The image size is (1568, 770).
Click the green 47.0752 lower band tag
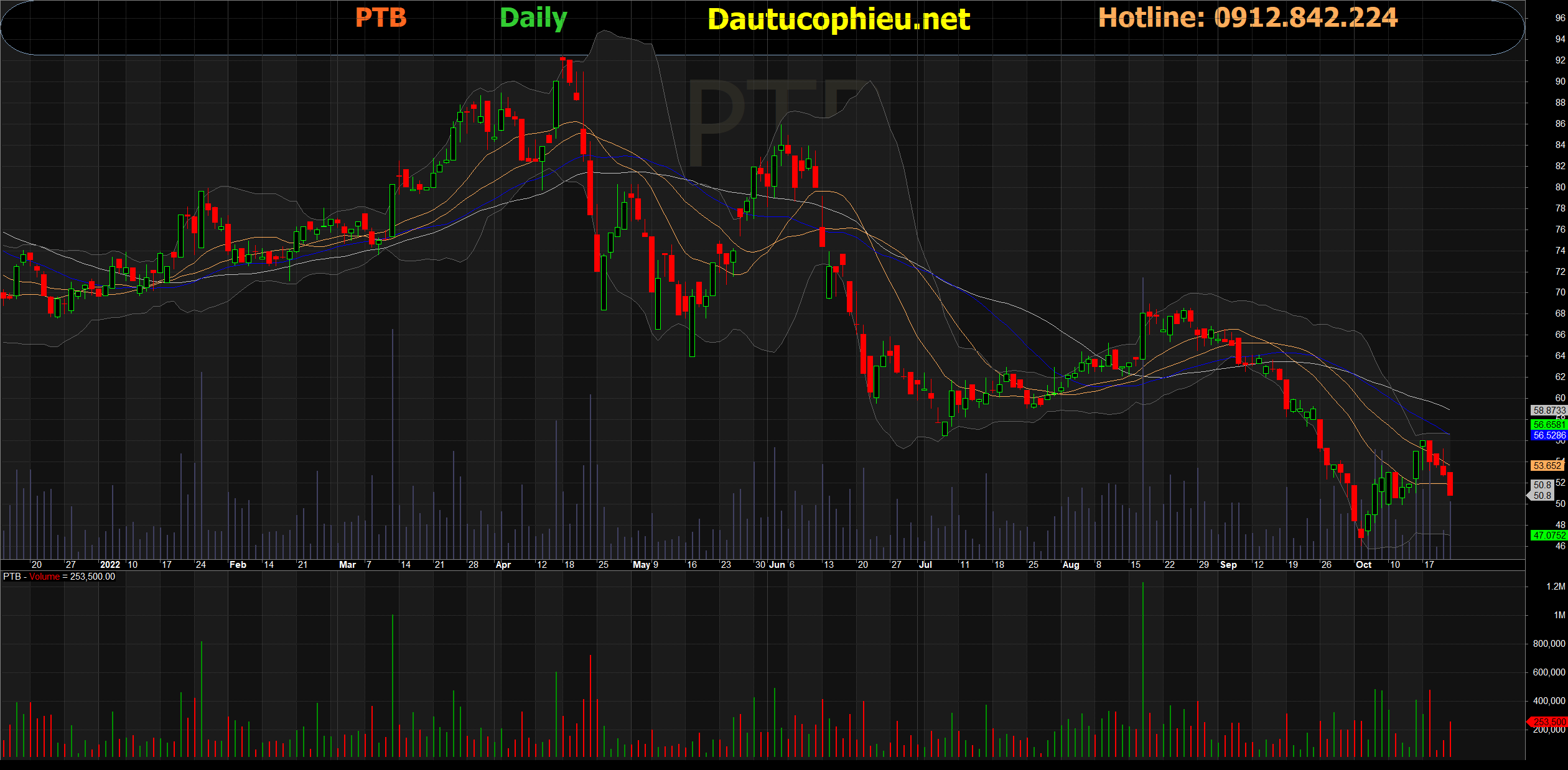pyautogui.click(x=1548, y=535)
